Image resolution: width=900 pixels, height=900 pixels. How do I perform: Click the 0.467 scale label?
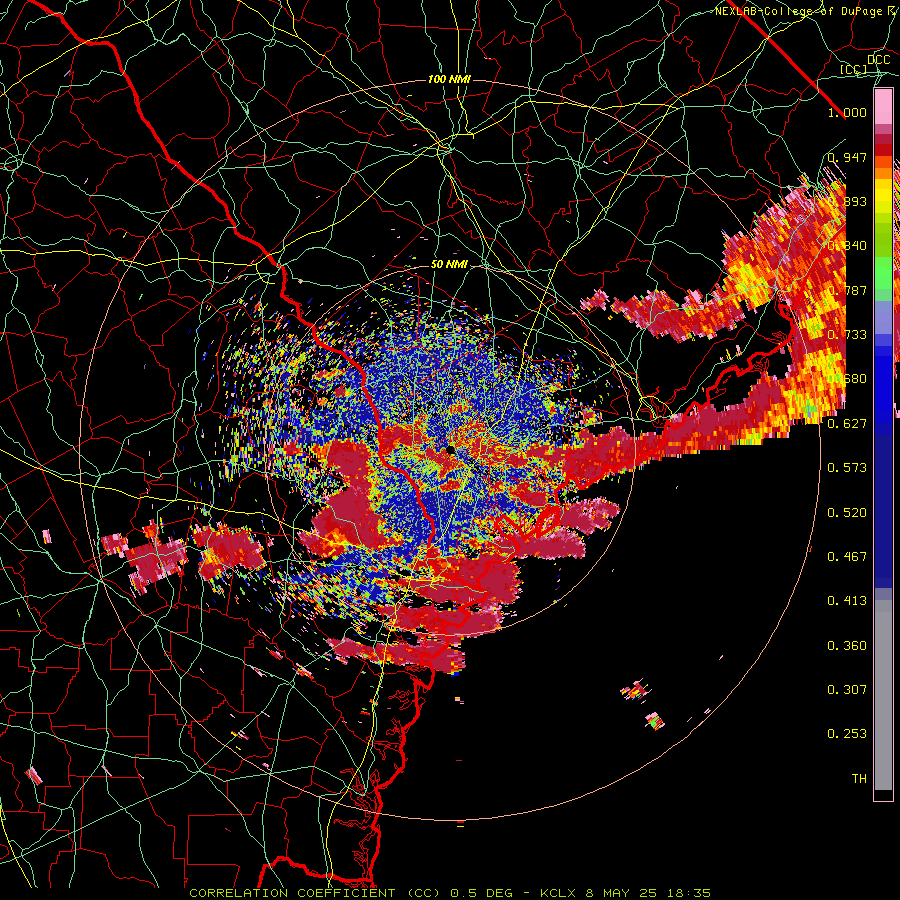pos(847,556)
